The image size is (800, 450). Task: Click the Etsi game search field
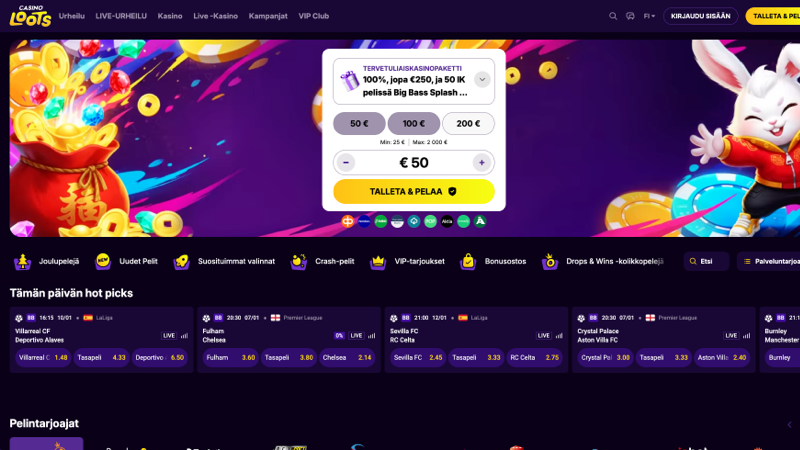click(x=706, y=261)
